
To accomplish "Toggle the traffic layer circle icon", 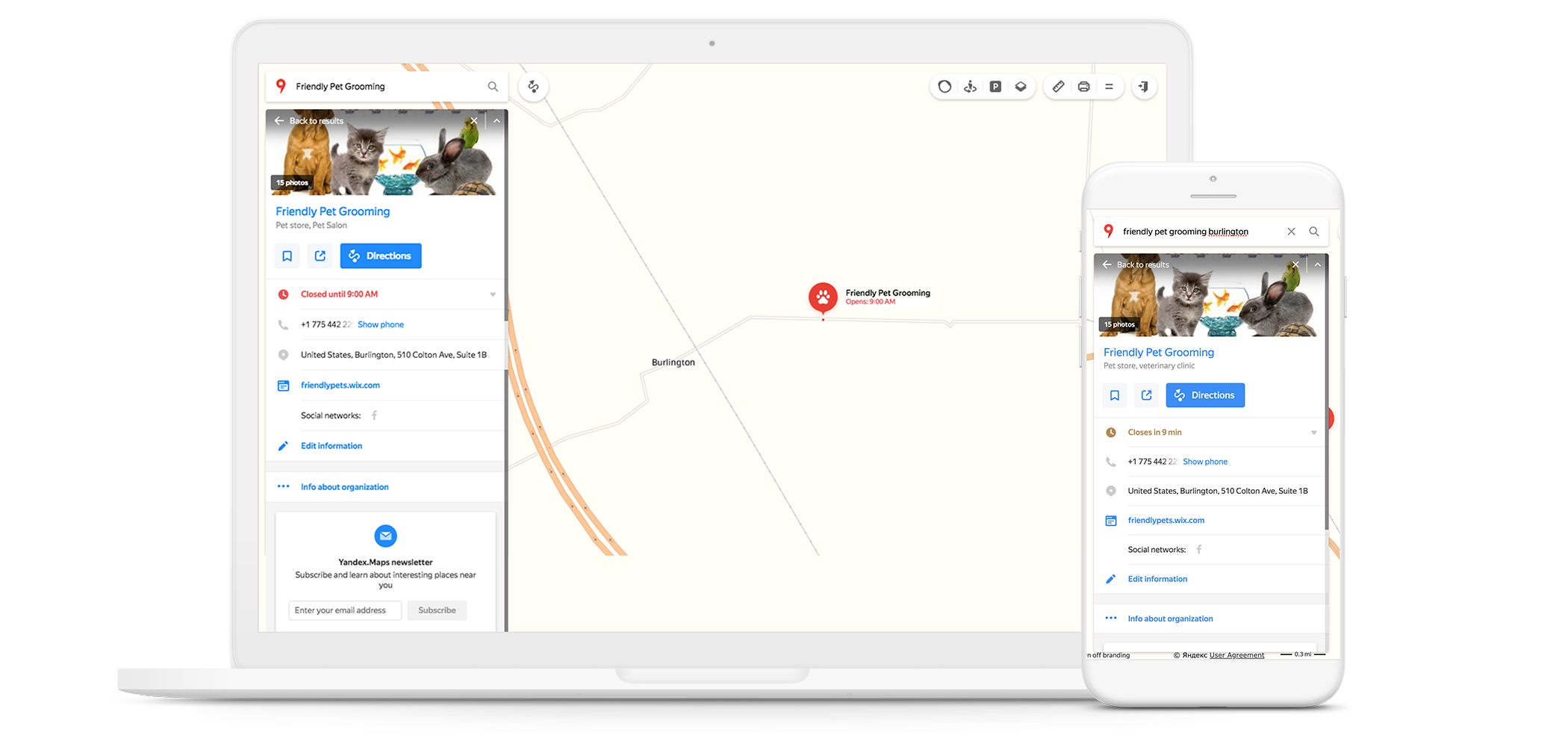I will click(x=945, y=87).
